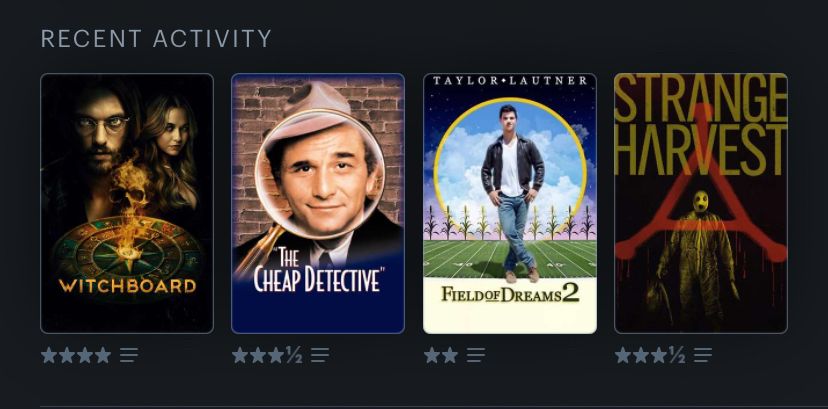Click the third star under Strange Harvest
The width and height of the screenshot is (828, 409).
pos(659,355)
